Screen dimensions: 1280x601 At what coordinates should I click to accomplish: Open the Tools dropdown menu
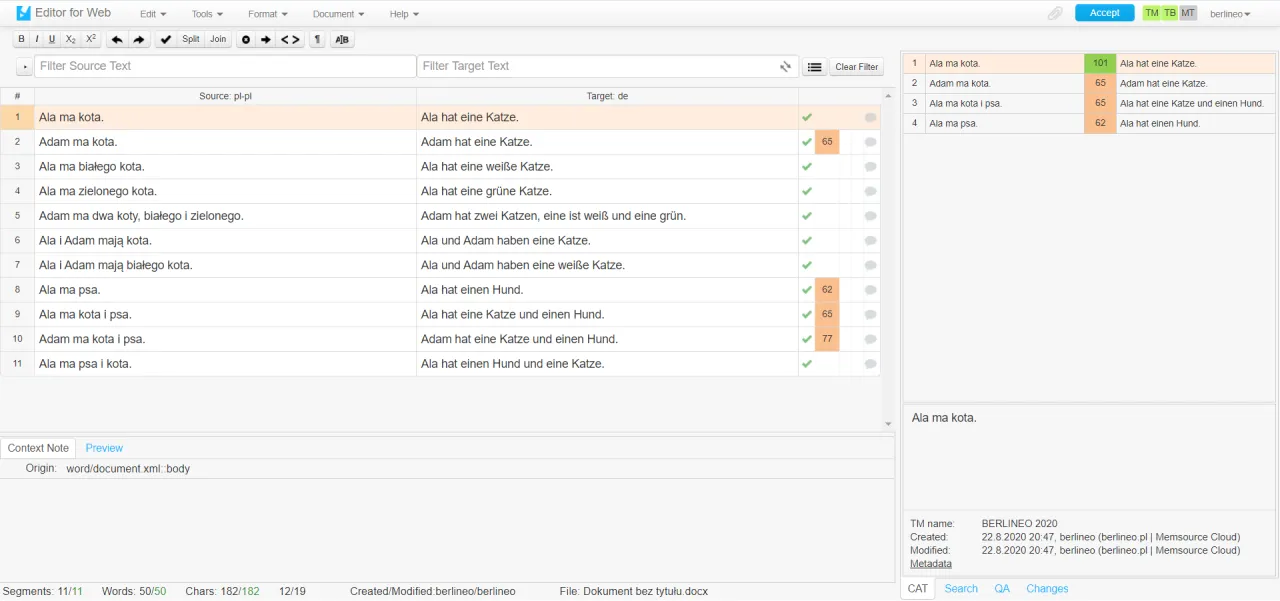(207, 14)
